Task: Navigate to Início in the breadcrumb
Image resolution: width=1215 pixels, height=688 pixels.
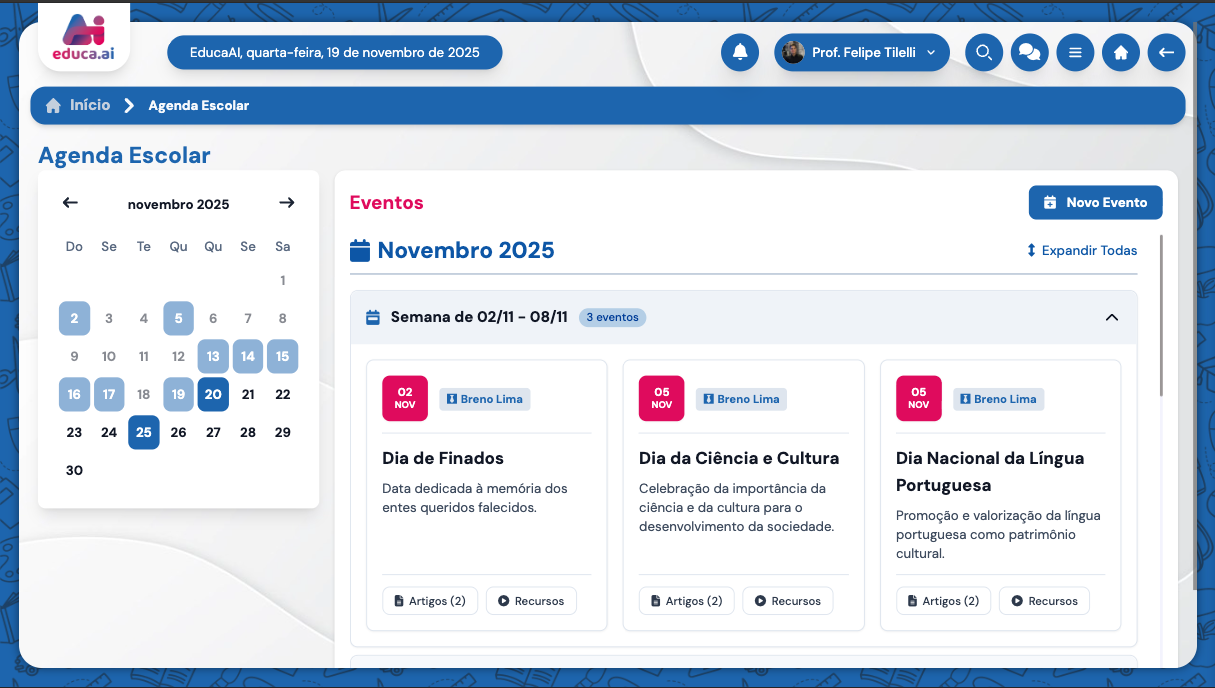Action: [78, 105]
